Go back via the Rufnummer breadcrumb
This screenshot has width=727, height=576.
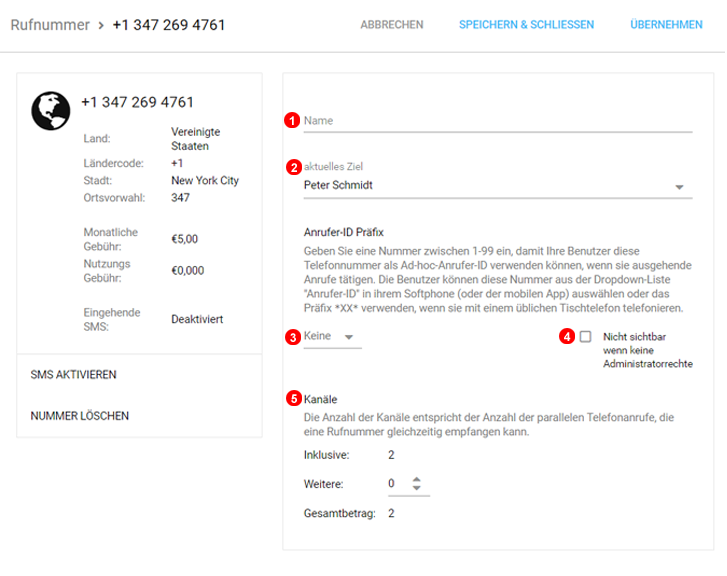point(50,25)
